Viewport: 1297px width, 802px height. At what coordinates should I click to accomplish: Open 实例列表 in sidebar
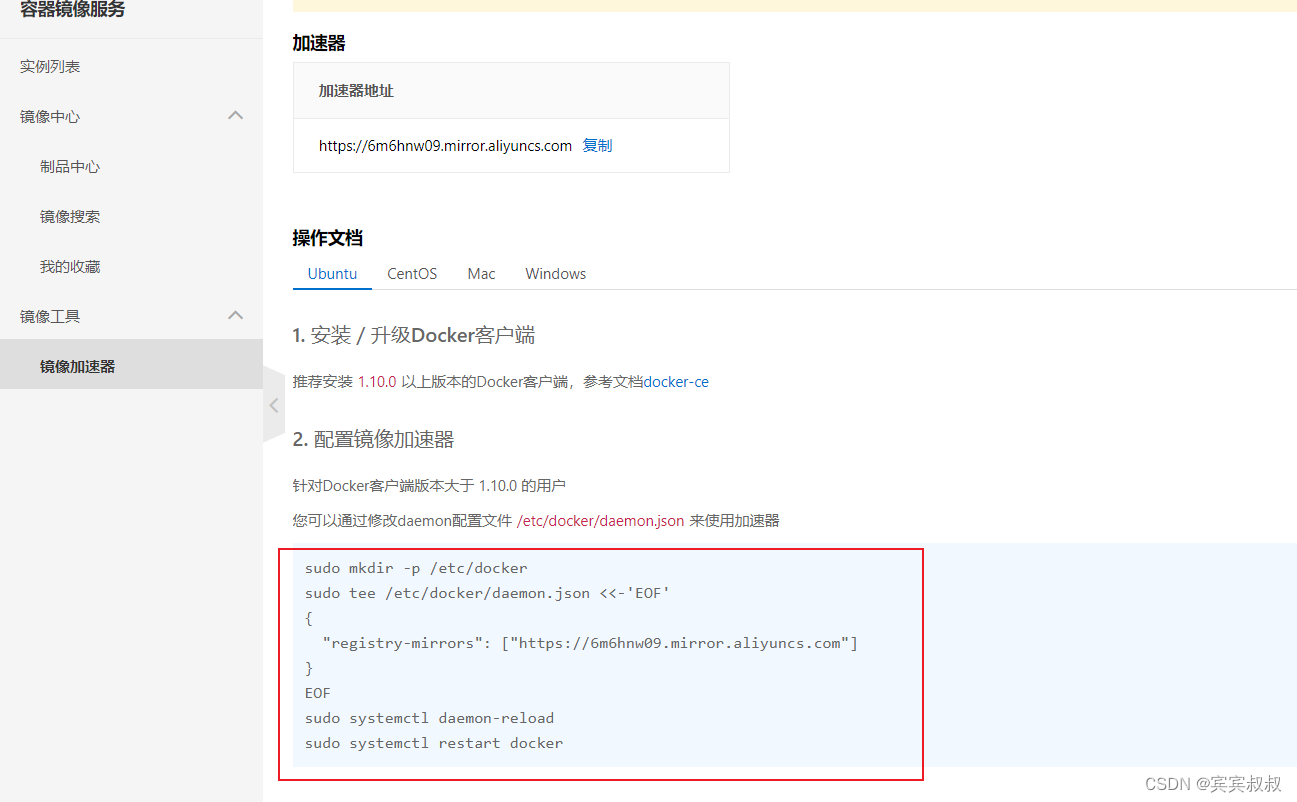pos(50,66)
